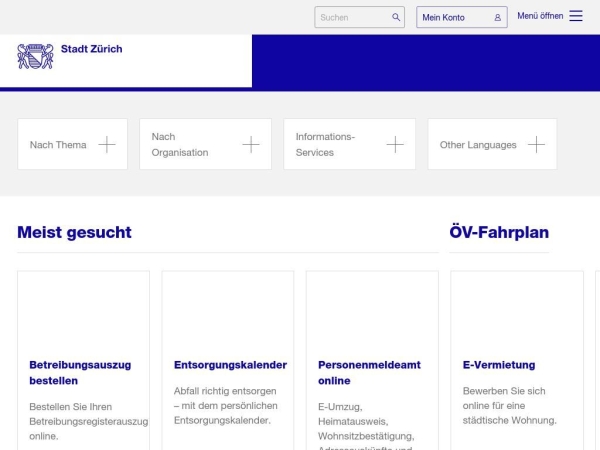Go to Entsorgungskalender page
This screenshot has width=600, height=450.
click(230, 365)
